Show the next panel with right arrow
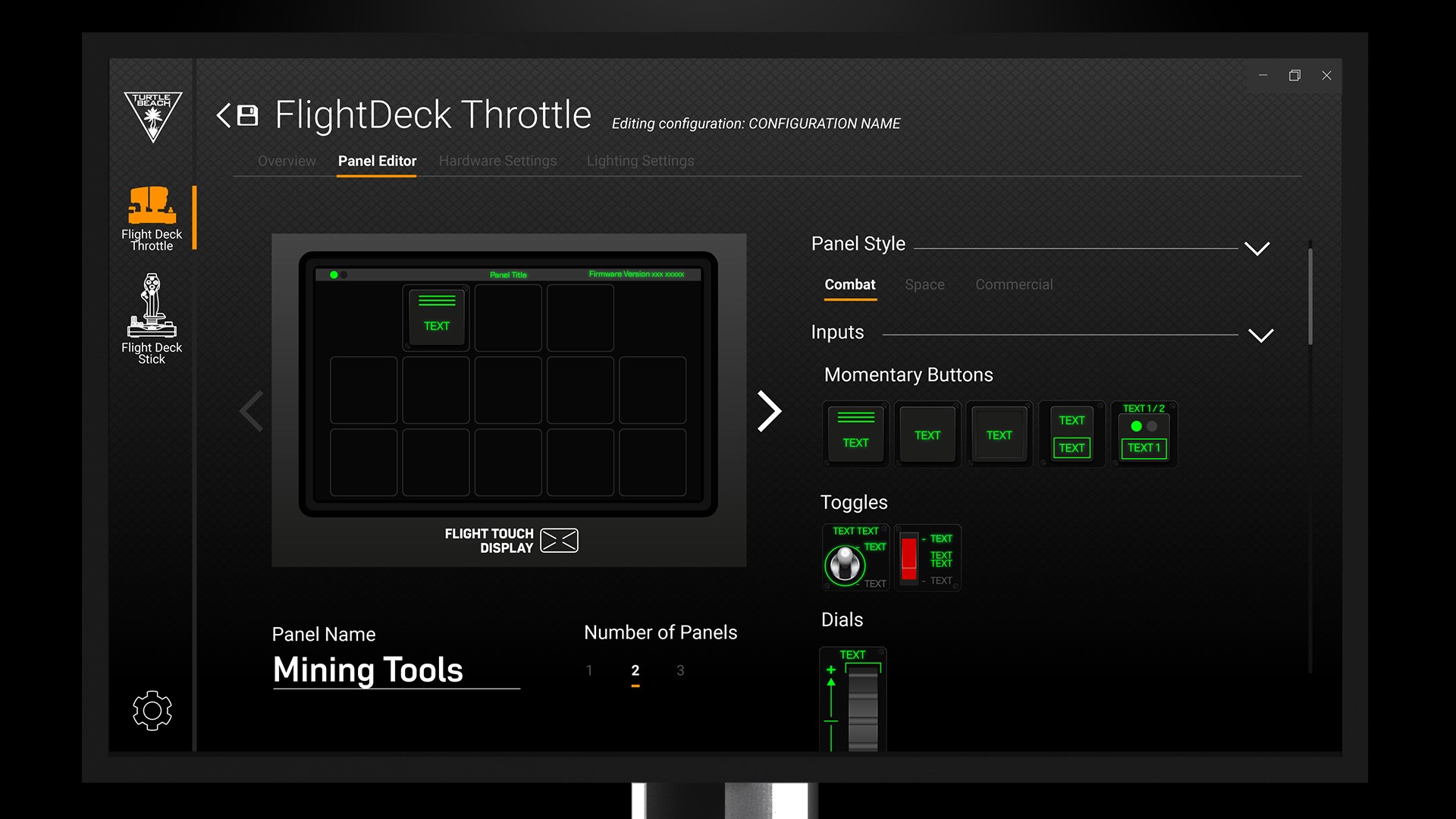 pos(770,410)
